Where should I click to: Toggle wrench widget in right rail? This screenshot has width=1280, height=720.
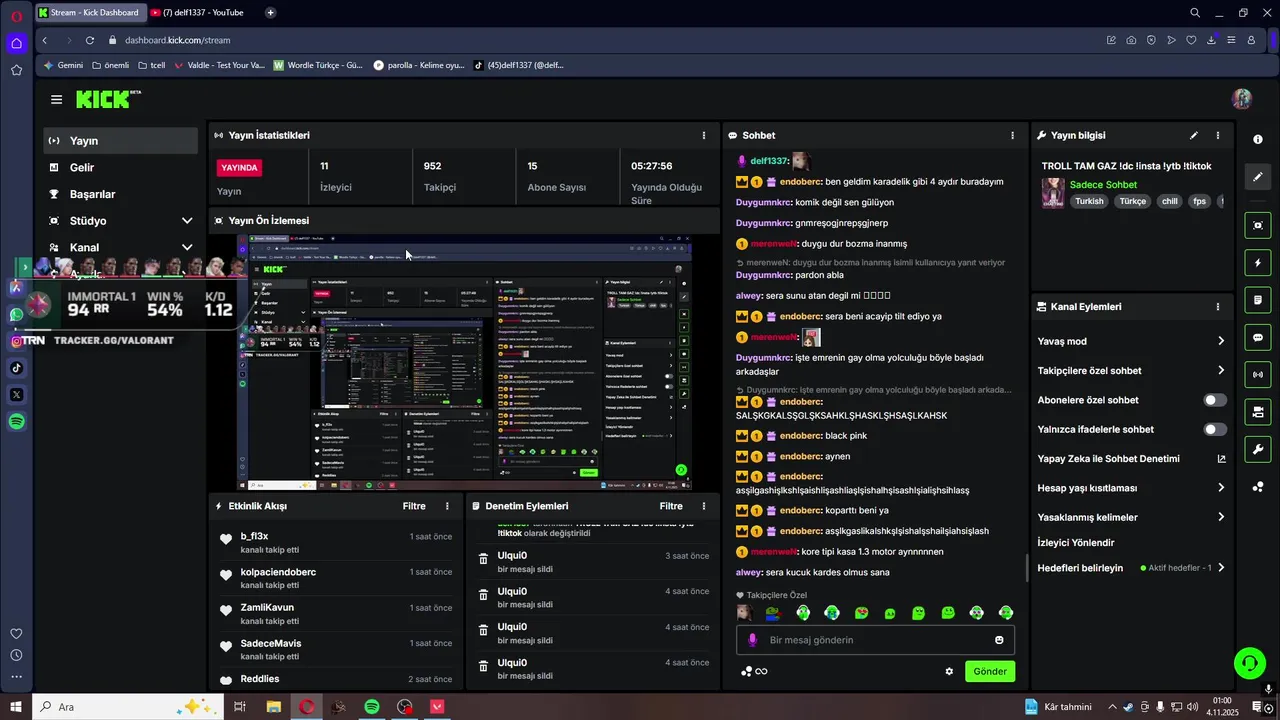[x=1258, y=449]
